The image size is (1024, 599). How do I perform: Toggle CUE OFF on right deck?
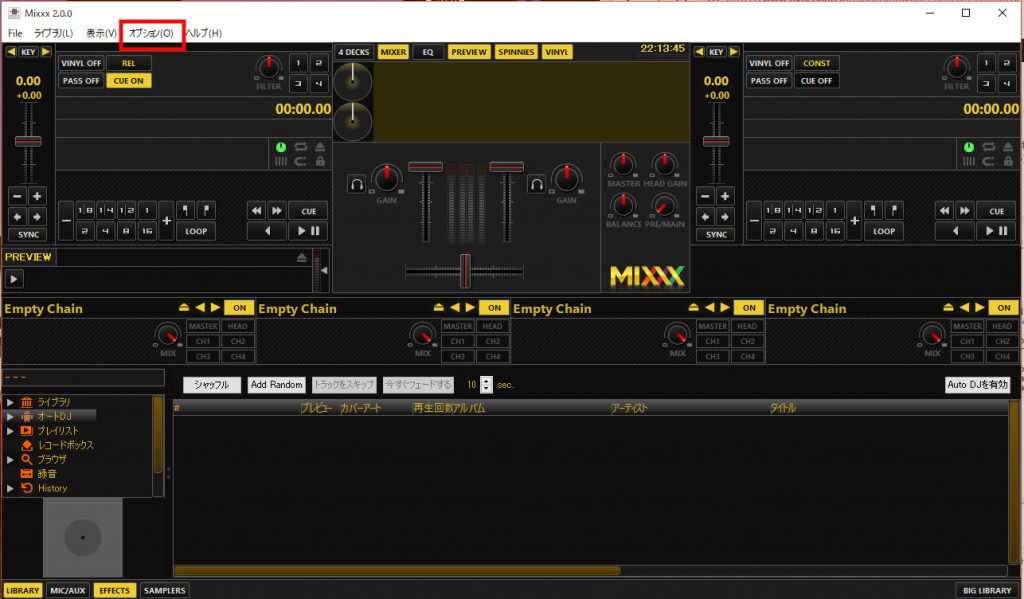[x=816, y=80]
